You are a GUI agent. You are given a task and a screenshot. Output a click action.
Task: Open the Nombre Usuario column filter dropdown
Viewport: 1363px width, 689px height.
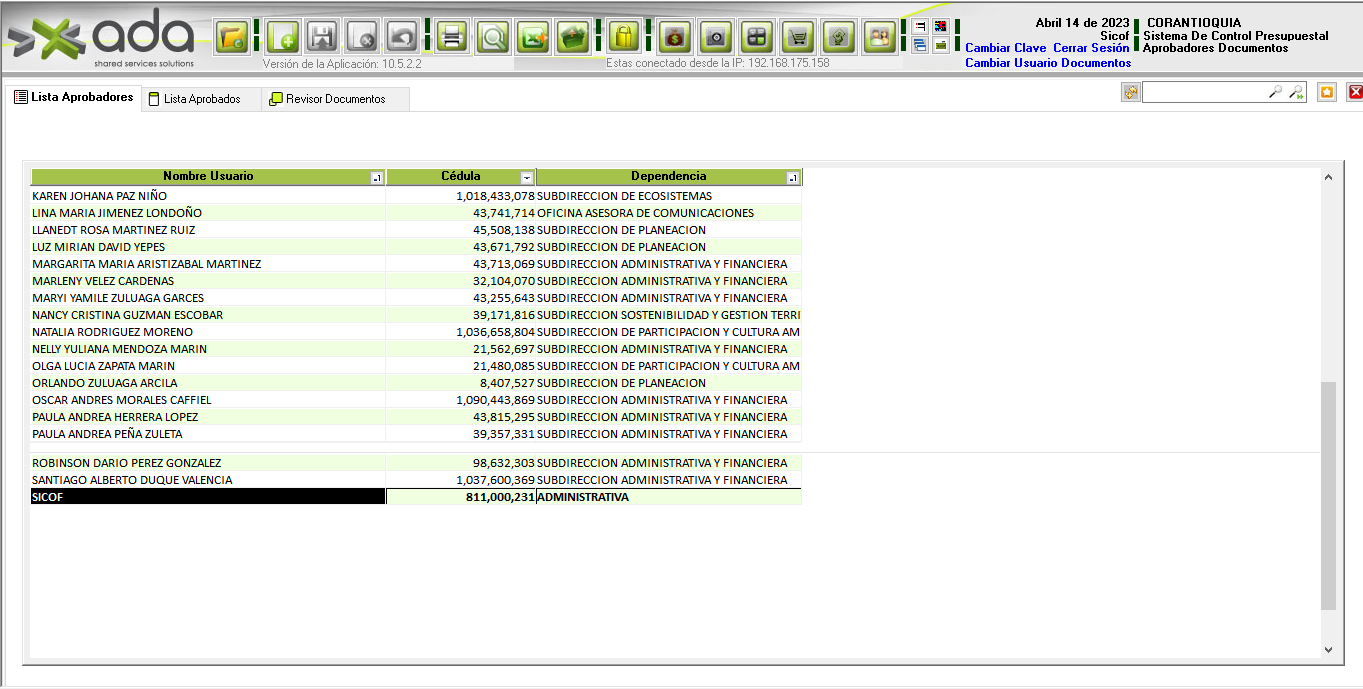coord(376,178)
